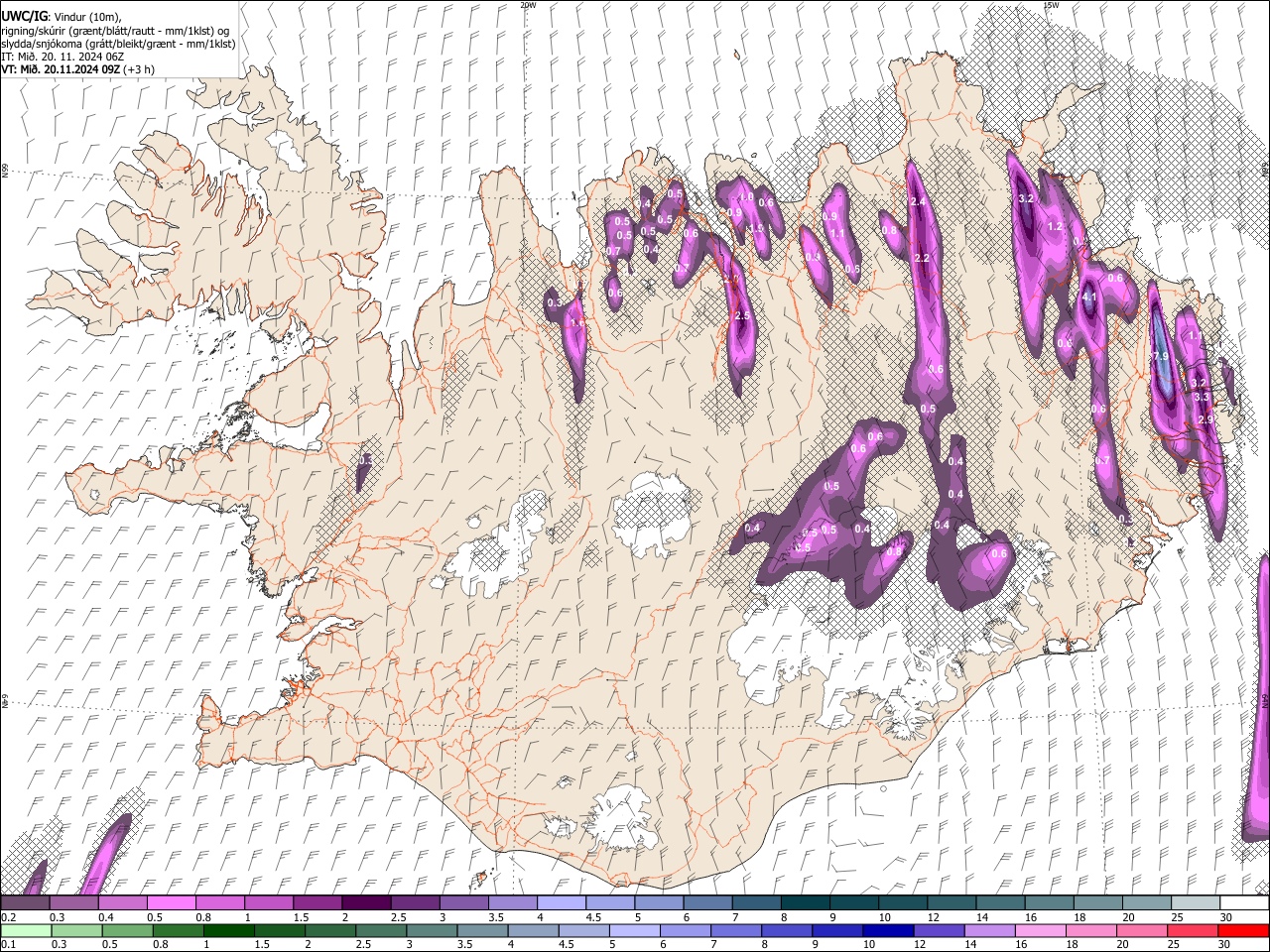Image resolution: width=1270 pixels, height=952 pixels.
Task: Pick bottom legend pink swatch between 18 and 20
Action: 1091,930
